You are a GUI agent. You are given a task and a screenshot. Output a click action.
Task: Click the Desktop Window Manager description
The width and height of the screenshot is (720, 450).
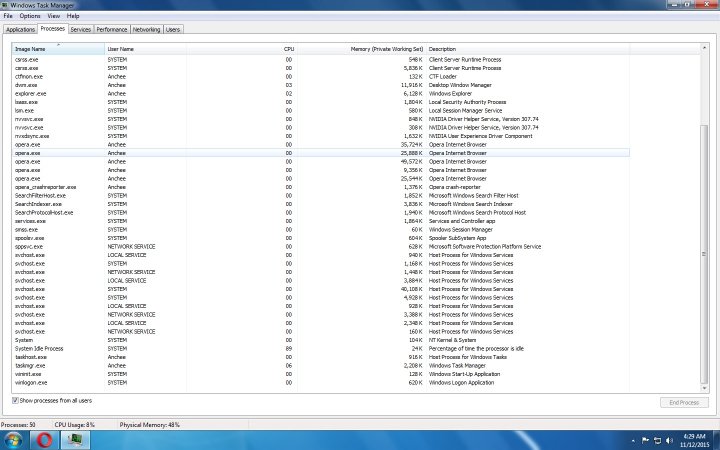click(x=460, y=85)
